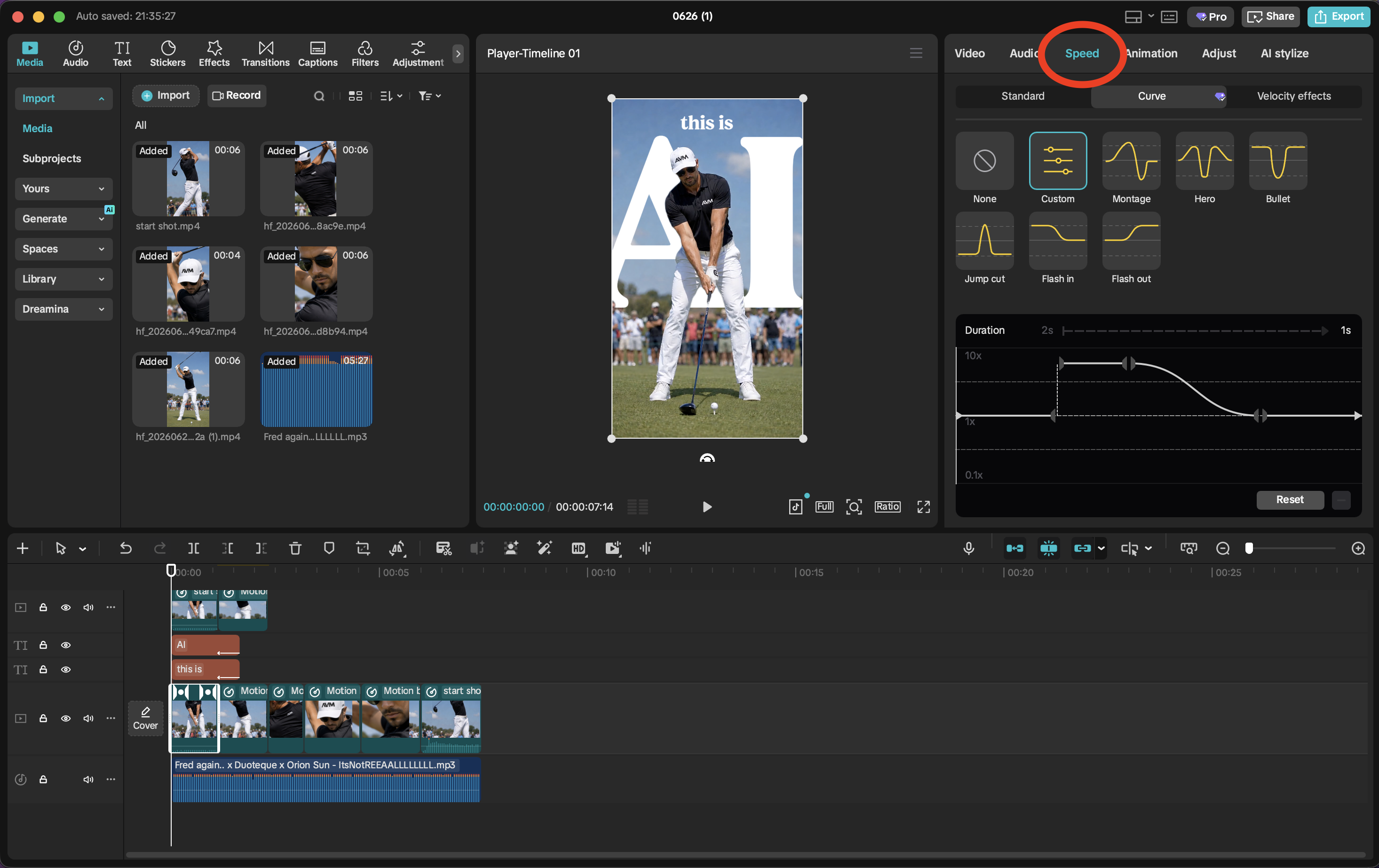This screenshot has width=1379, height=868.
Task: Open the filter dropdown in media panel
Action: click(429, 96)
